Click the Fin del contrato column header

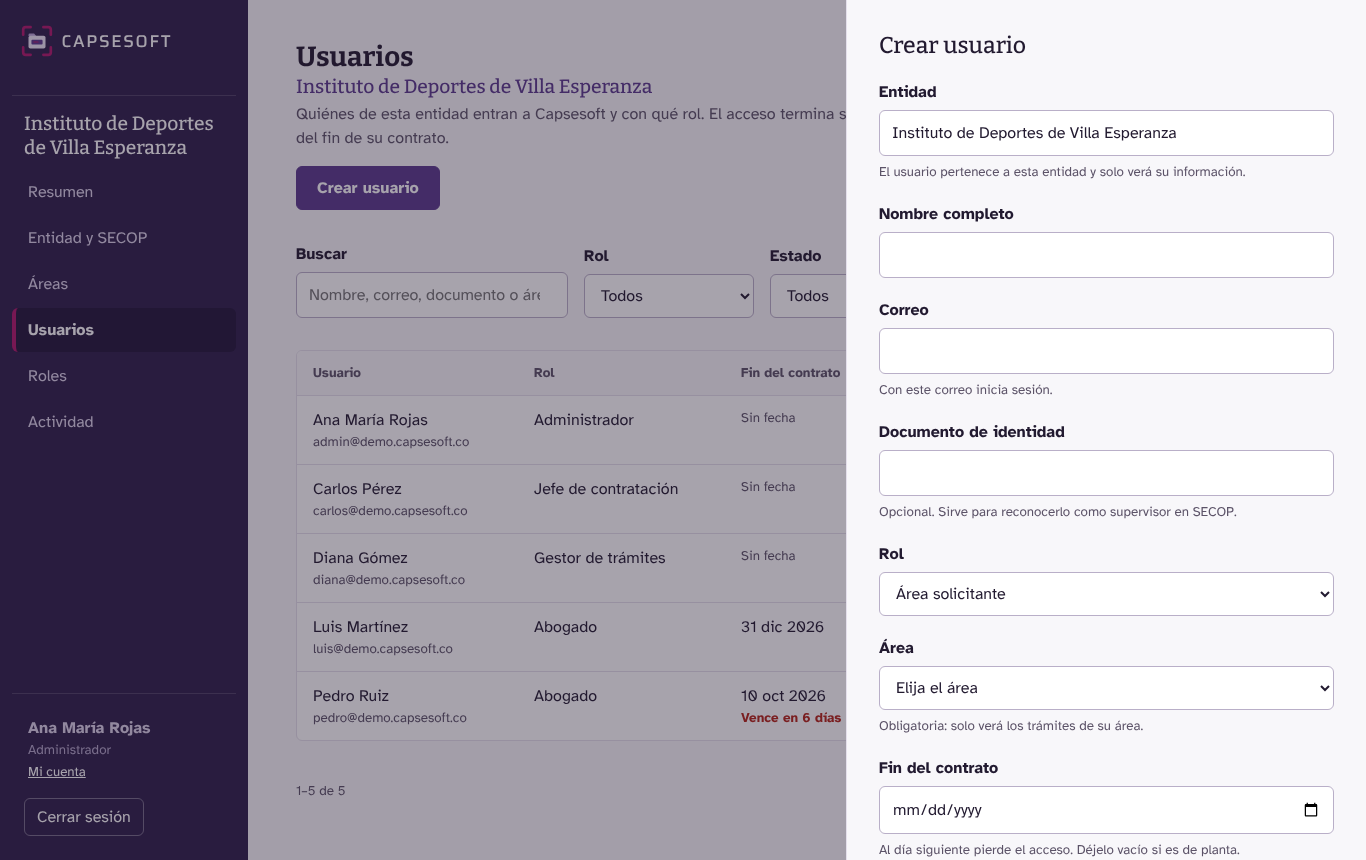pyautogui.click(x=791, y=373)
